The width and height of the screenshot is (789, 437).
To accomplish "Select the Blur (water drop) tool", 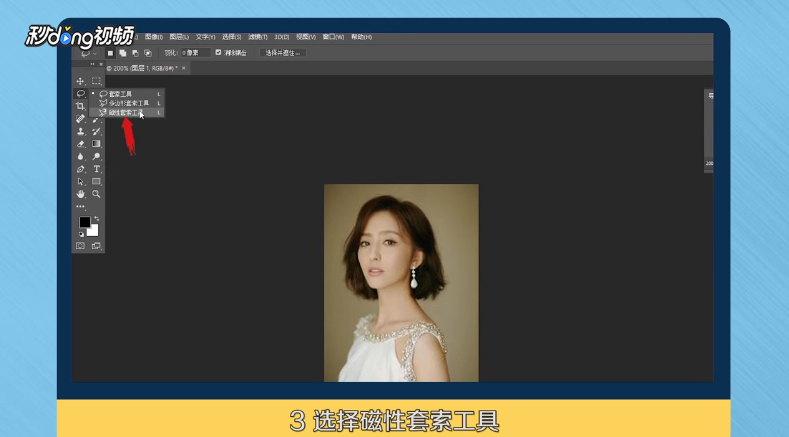I will [80, 157].
